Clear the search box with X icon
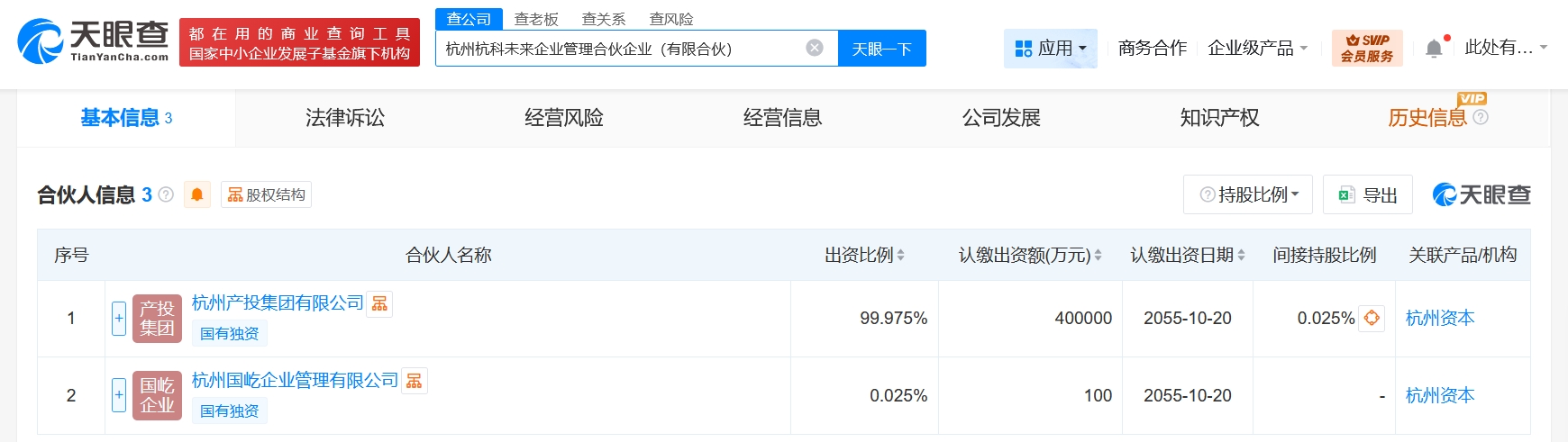 click(815, 48)
